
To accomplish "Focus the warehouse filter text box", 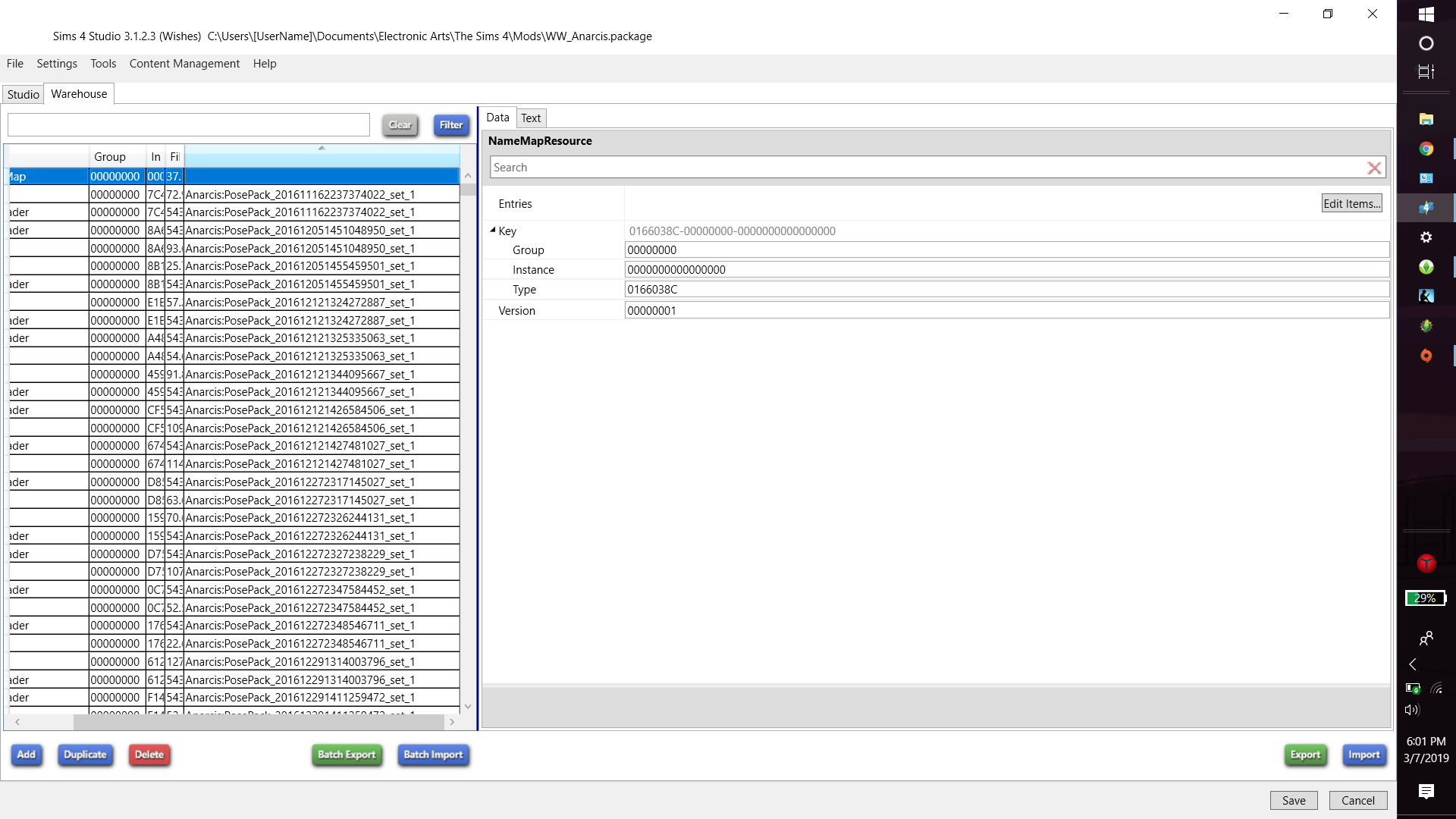I will click(189, 125).
